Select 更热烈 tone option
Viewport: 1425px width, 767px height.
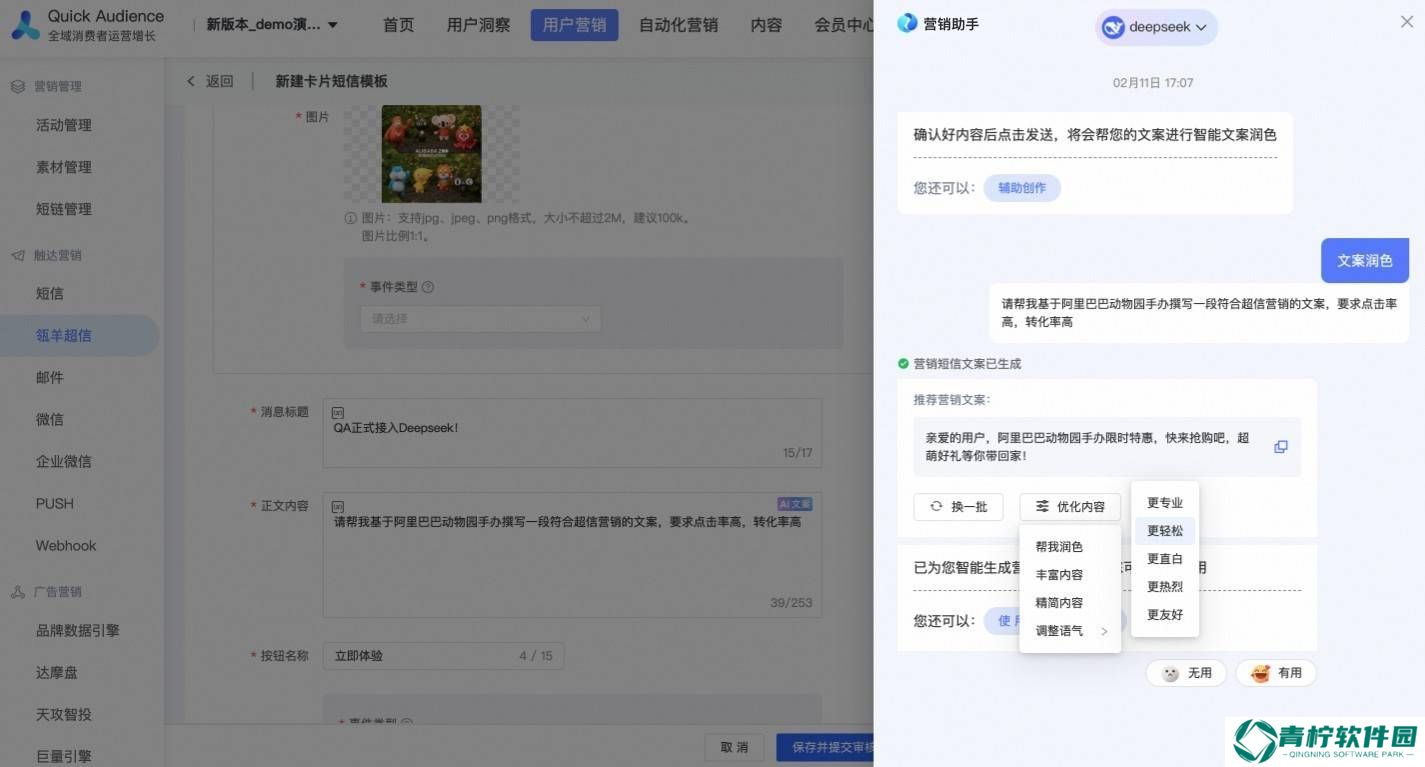[1165, 587]
